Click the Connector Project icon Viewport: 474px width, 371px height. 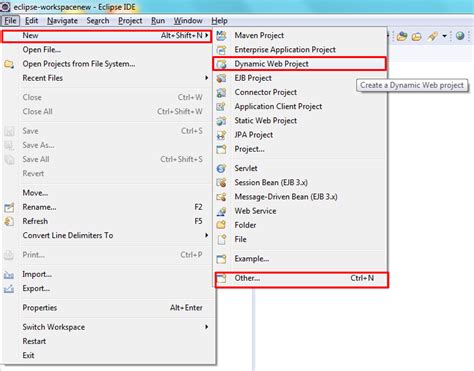click(x=221, y=92)
